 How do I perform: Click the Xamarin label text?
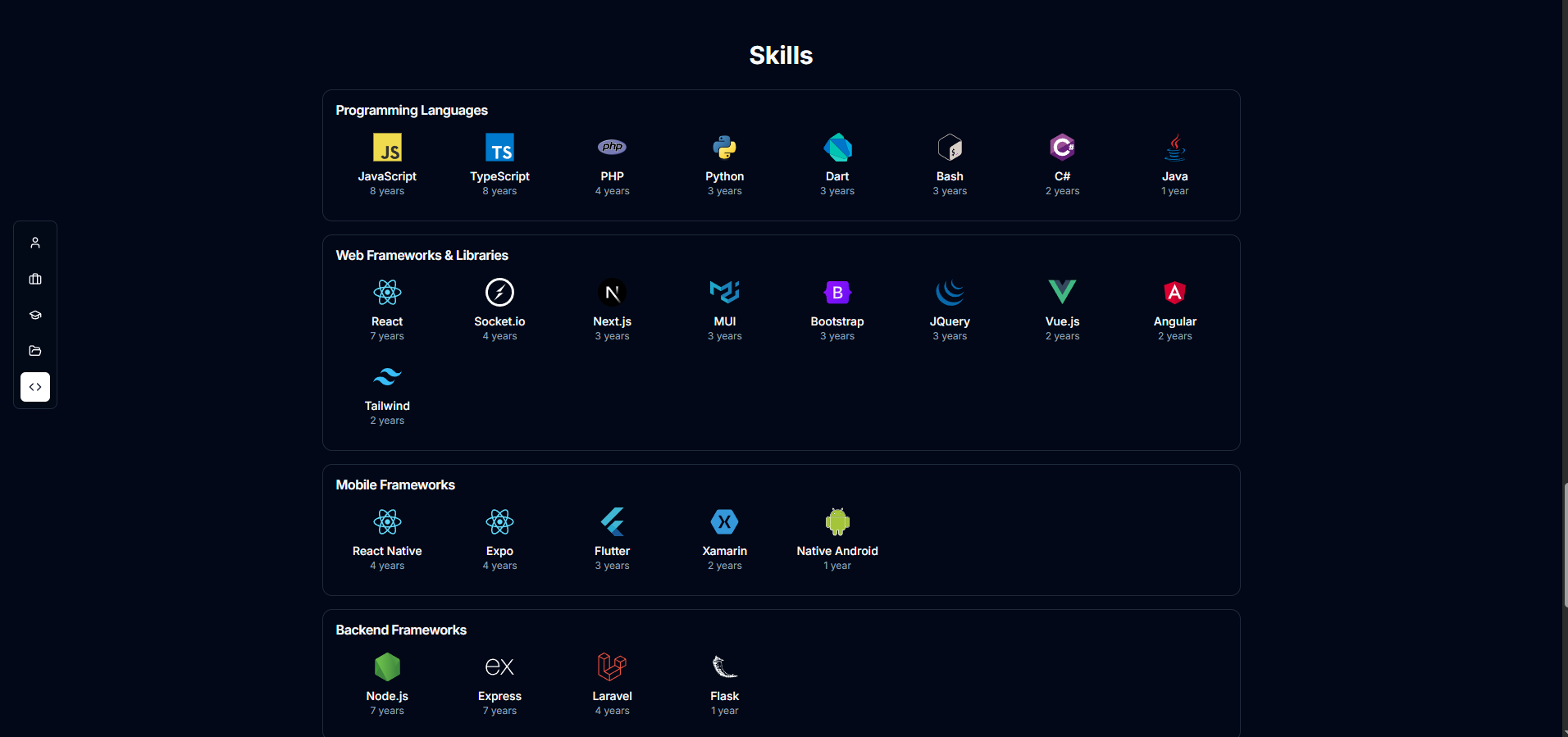(725, 551)
